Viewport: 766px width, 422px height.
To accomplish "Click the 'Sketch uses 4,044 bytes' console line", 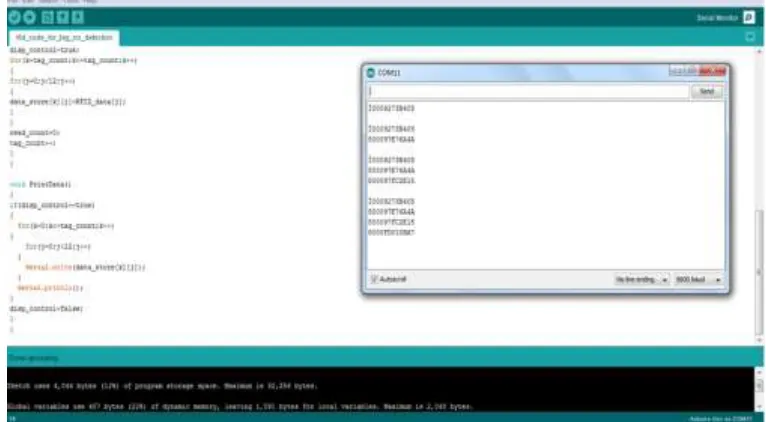I will pos(163,386).
